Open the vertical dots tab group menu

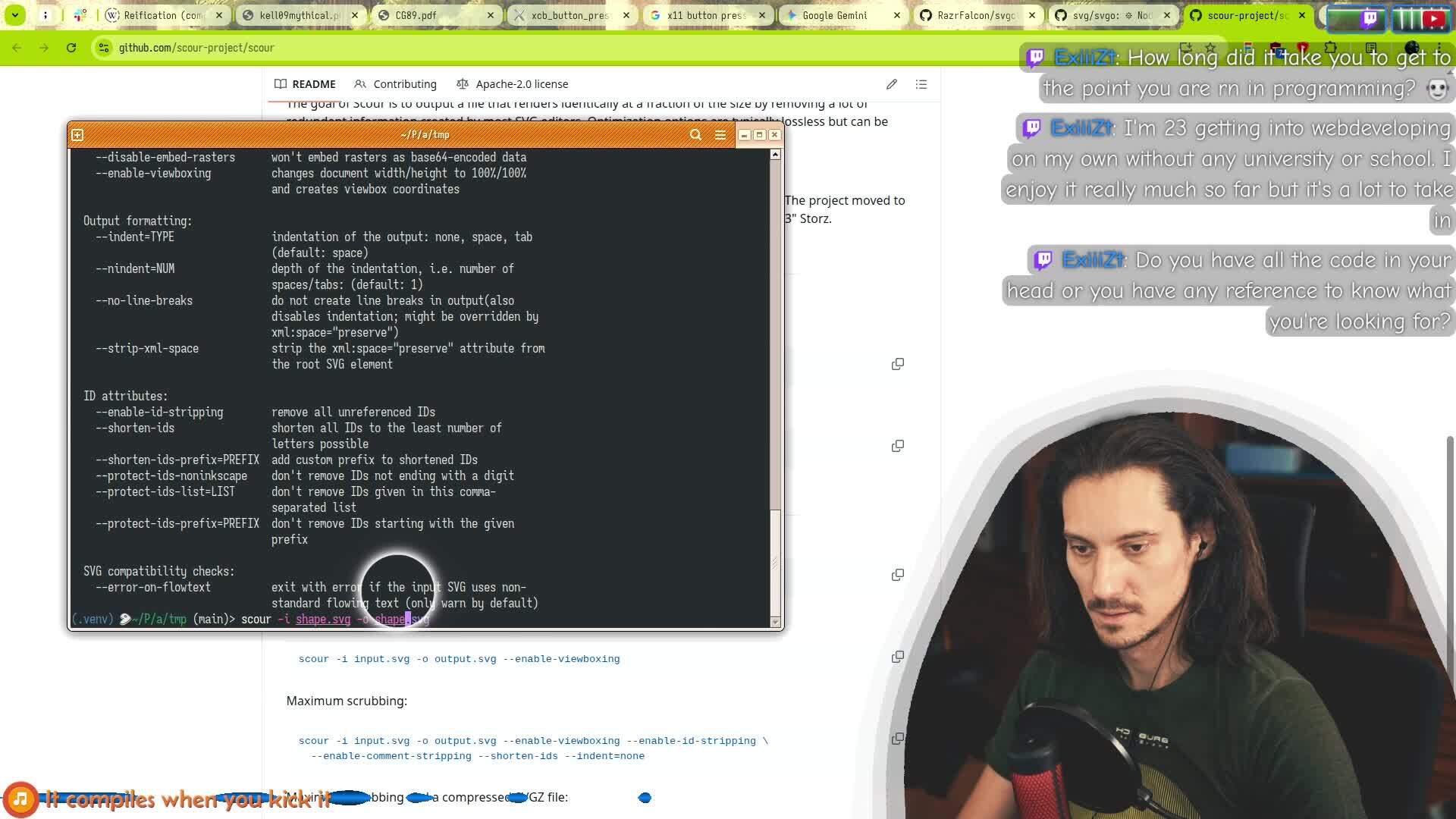(45, 15)
